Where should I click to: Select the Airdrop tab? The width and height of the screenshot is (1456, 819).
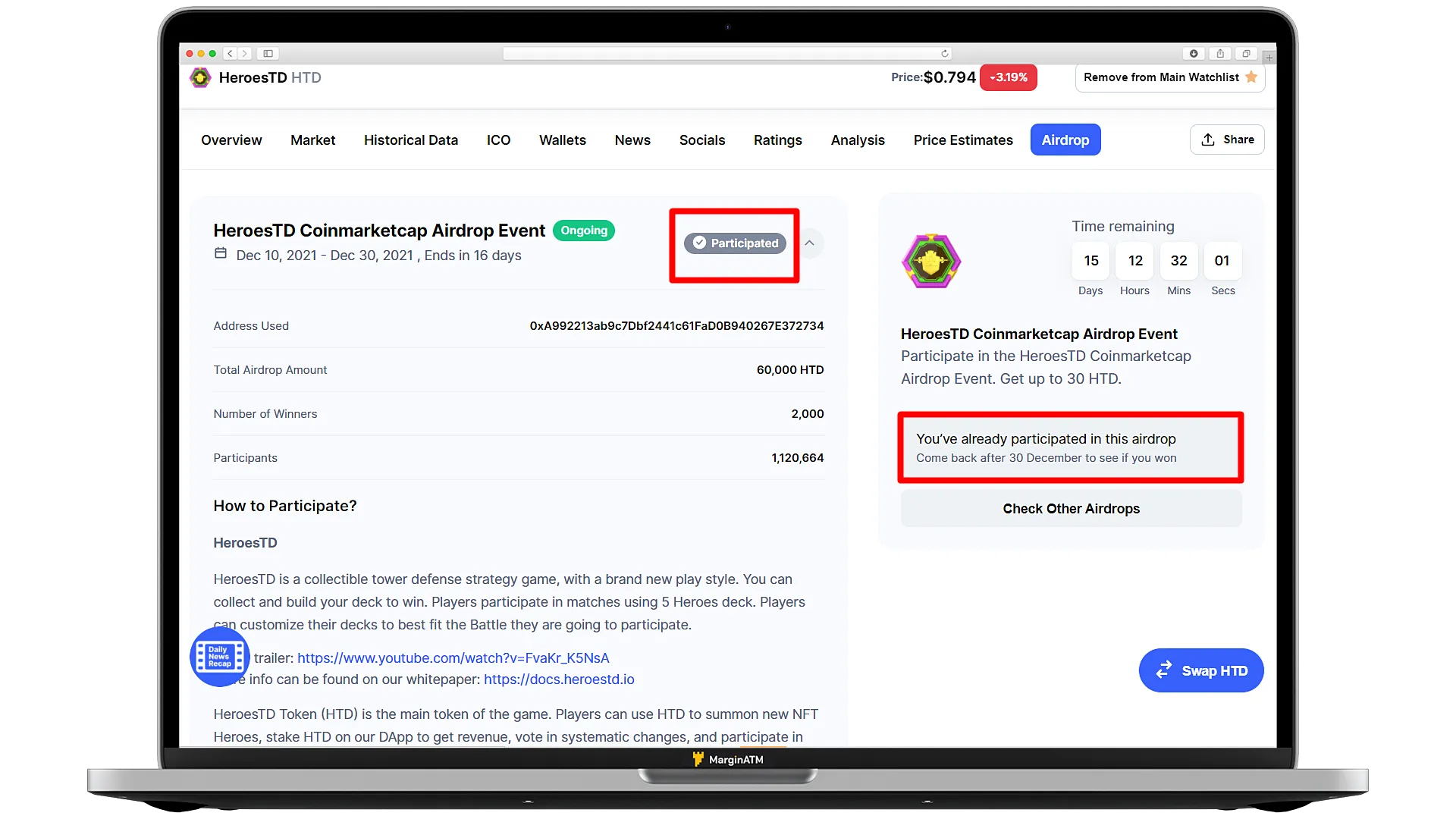point(1065,140)
